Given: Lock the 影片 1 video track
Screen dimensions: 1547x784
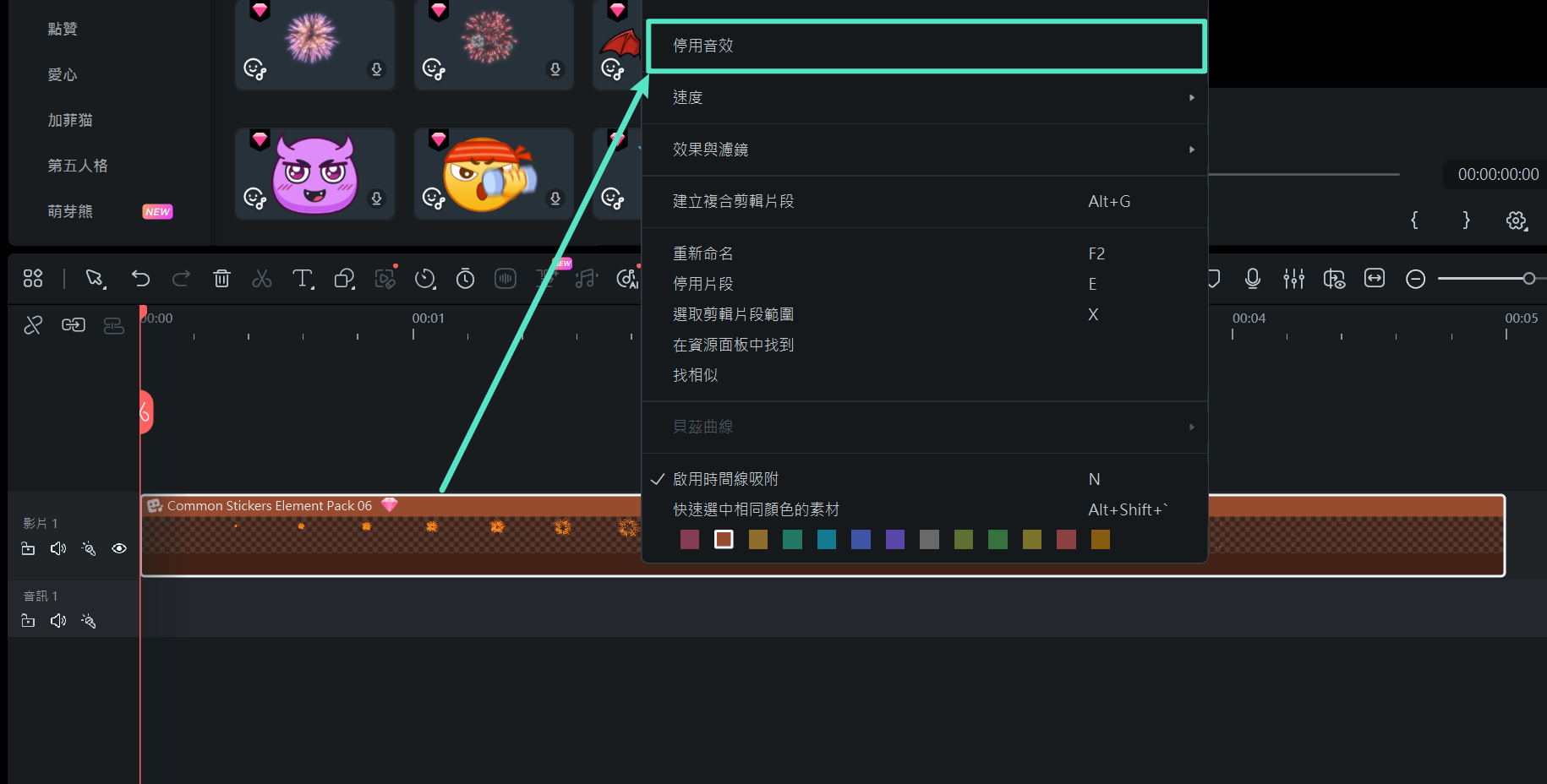Looking at the screenshot, I should 28,548.
